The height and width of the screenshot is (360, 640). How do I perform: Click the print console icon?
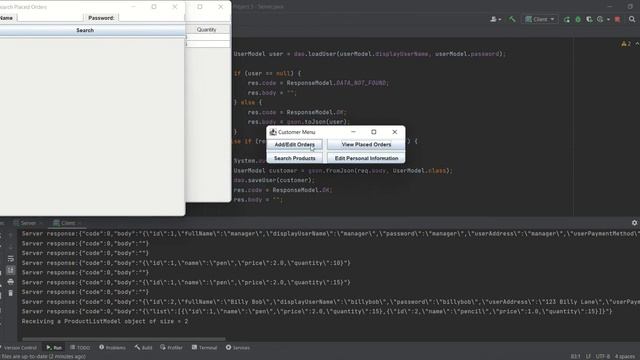11,282
